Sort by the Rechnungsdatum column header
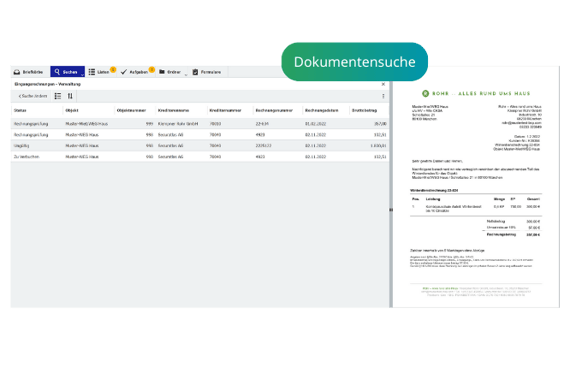The width and height of the screenshot is (570, 385). point(322,111)
